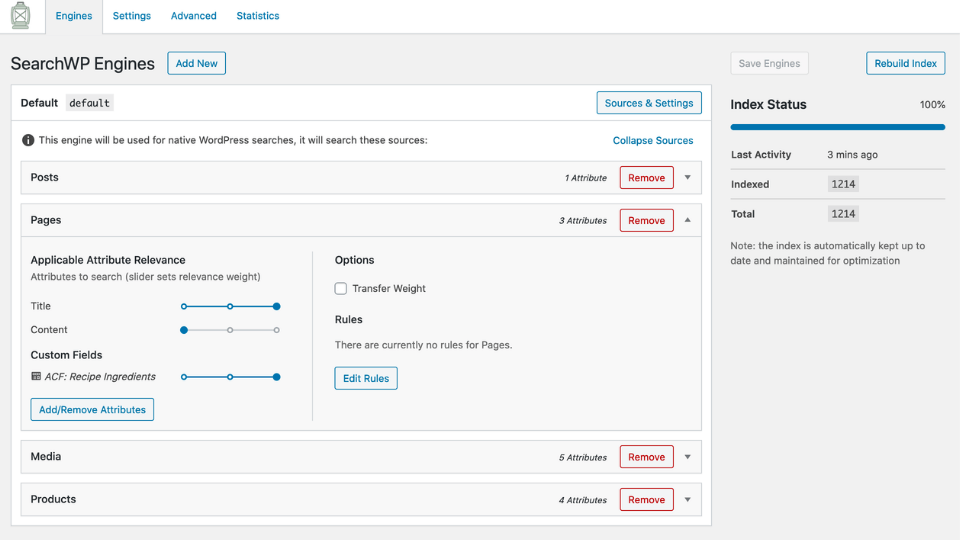Click the 'default' engine slug label
This screenshot has height=540, width=960.
[89, 103]
